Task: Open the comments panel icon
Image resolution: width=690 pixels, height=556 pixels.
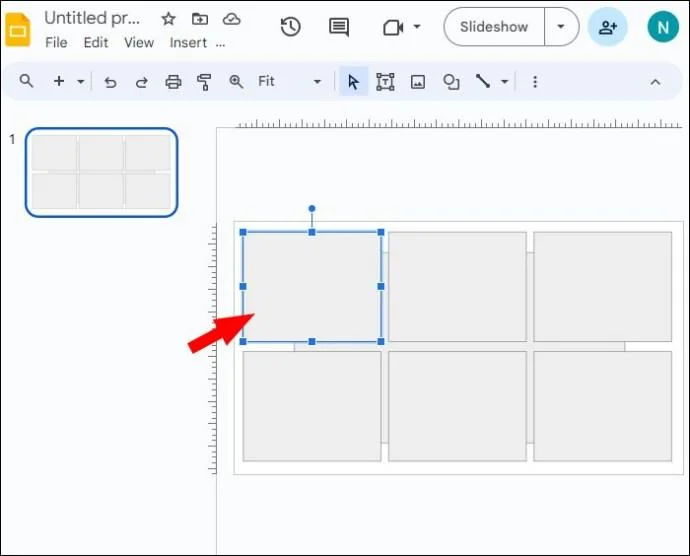Action: tap(339, 27)
